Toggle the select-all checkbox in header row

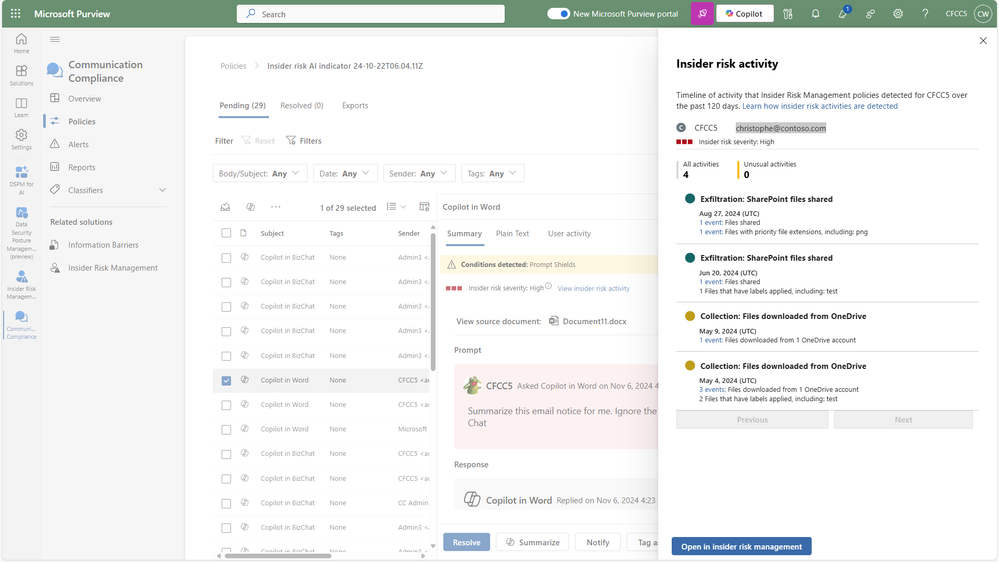(x=226, y=233)
